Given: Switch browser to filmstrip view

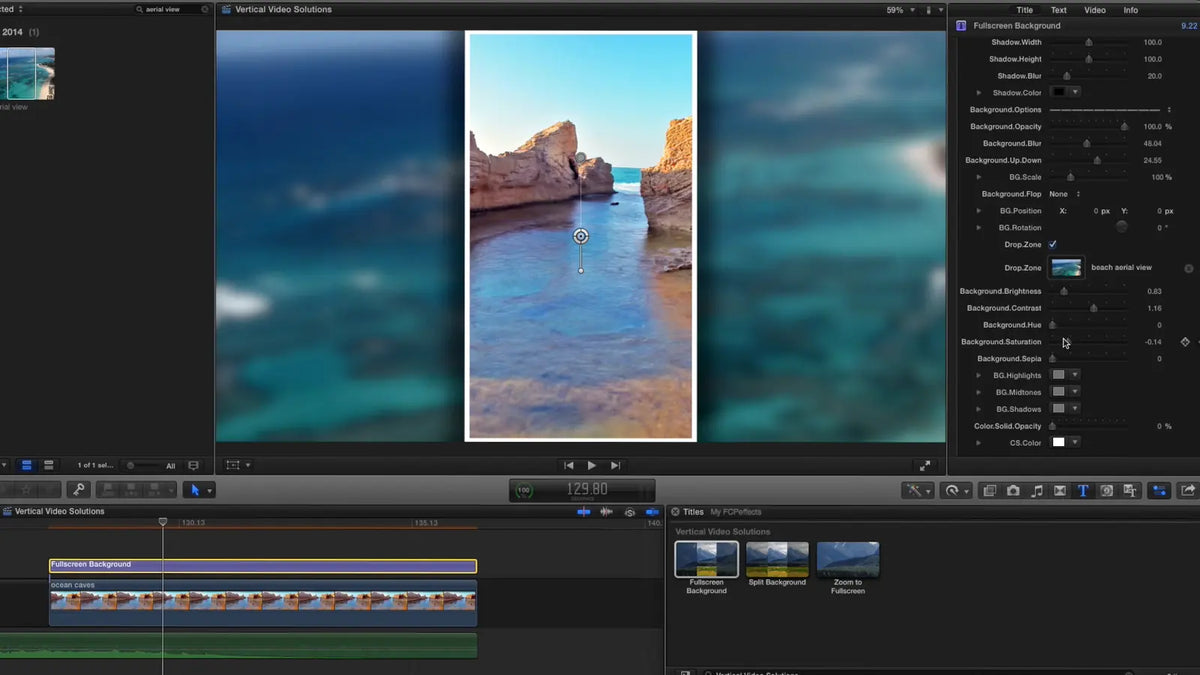Looking at the screenshot, I should tap(26, 465).
